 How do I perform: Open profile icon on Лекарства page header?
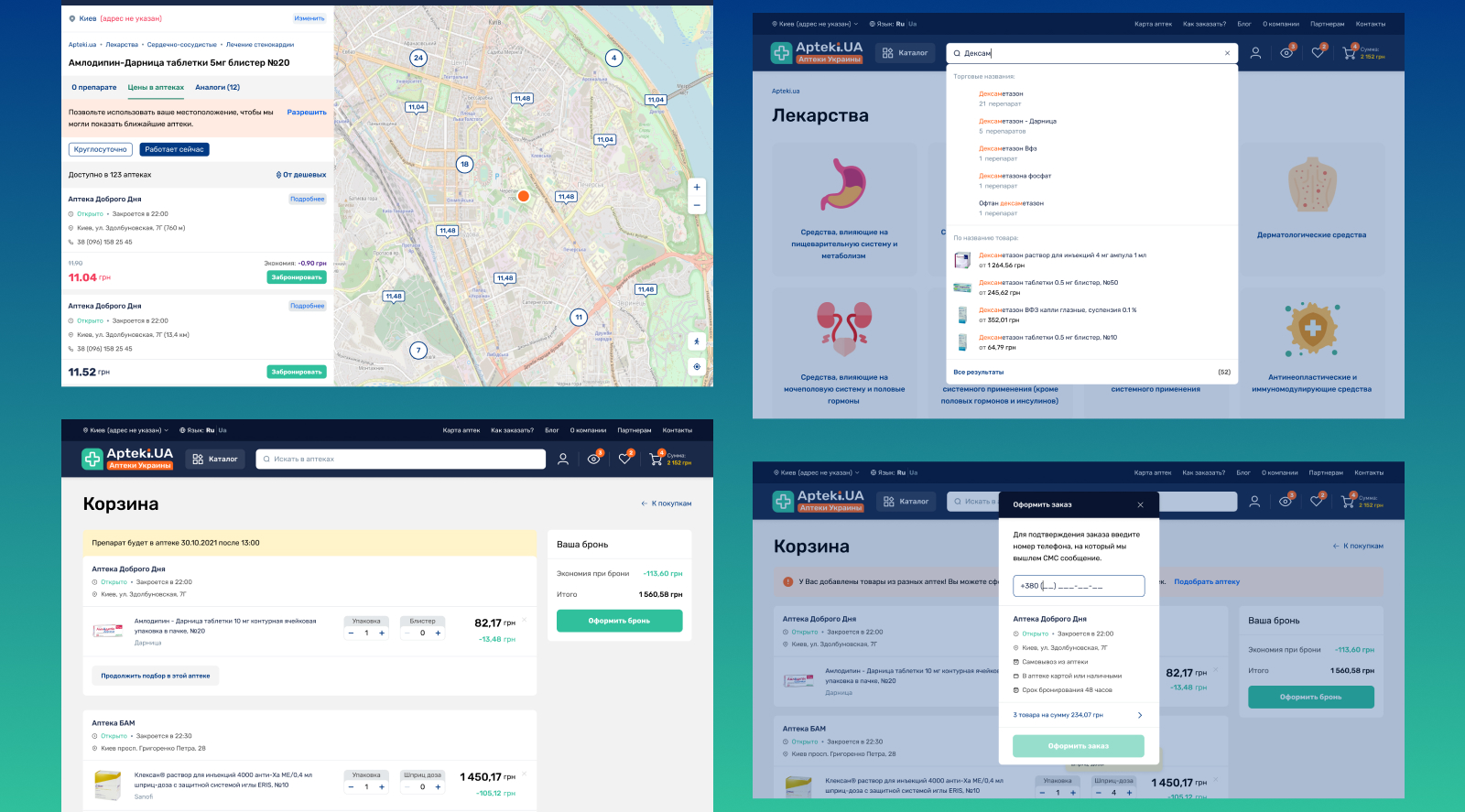tap(1255, 53)
